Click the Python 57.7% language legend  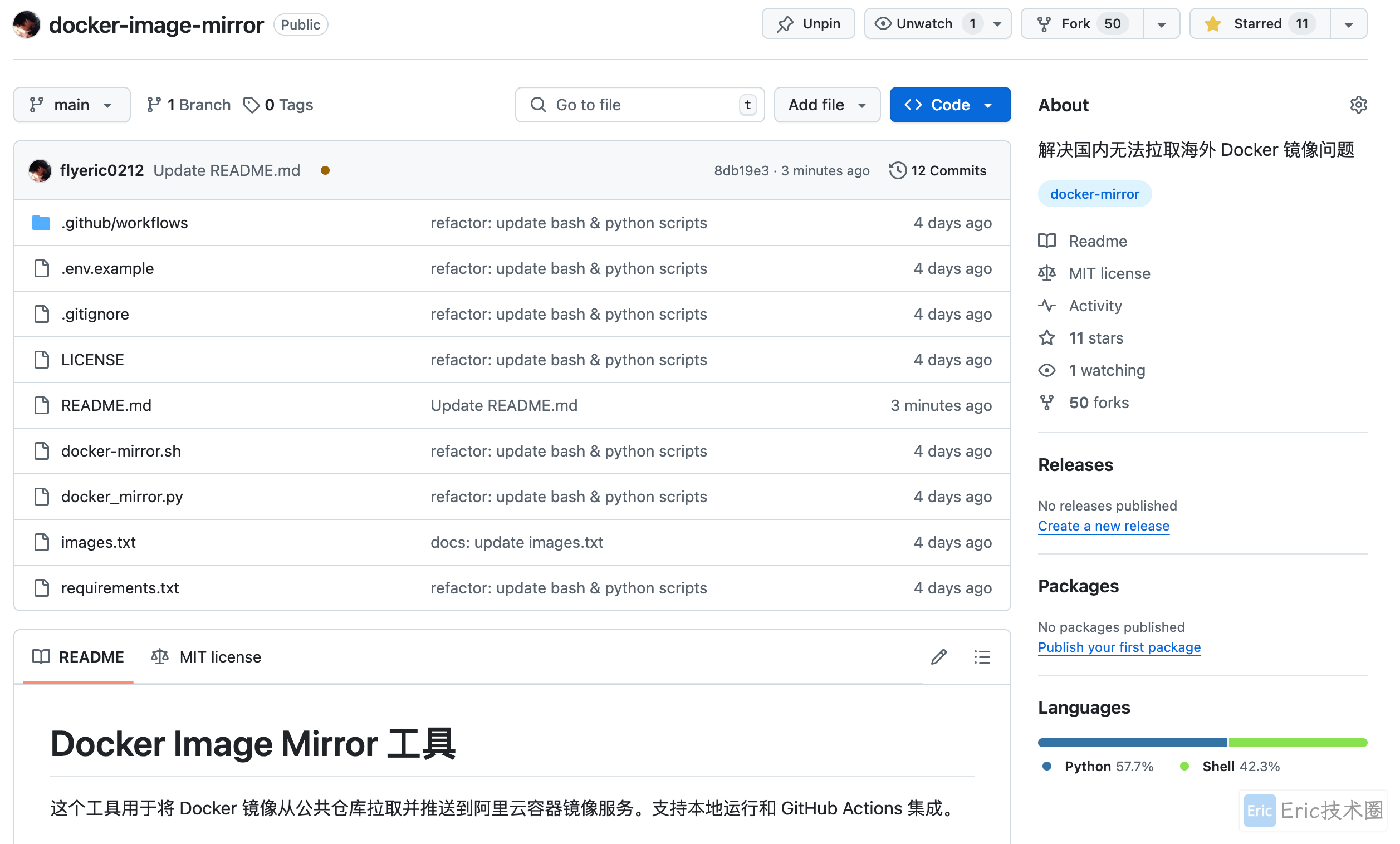pos(1098,766)
